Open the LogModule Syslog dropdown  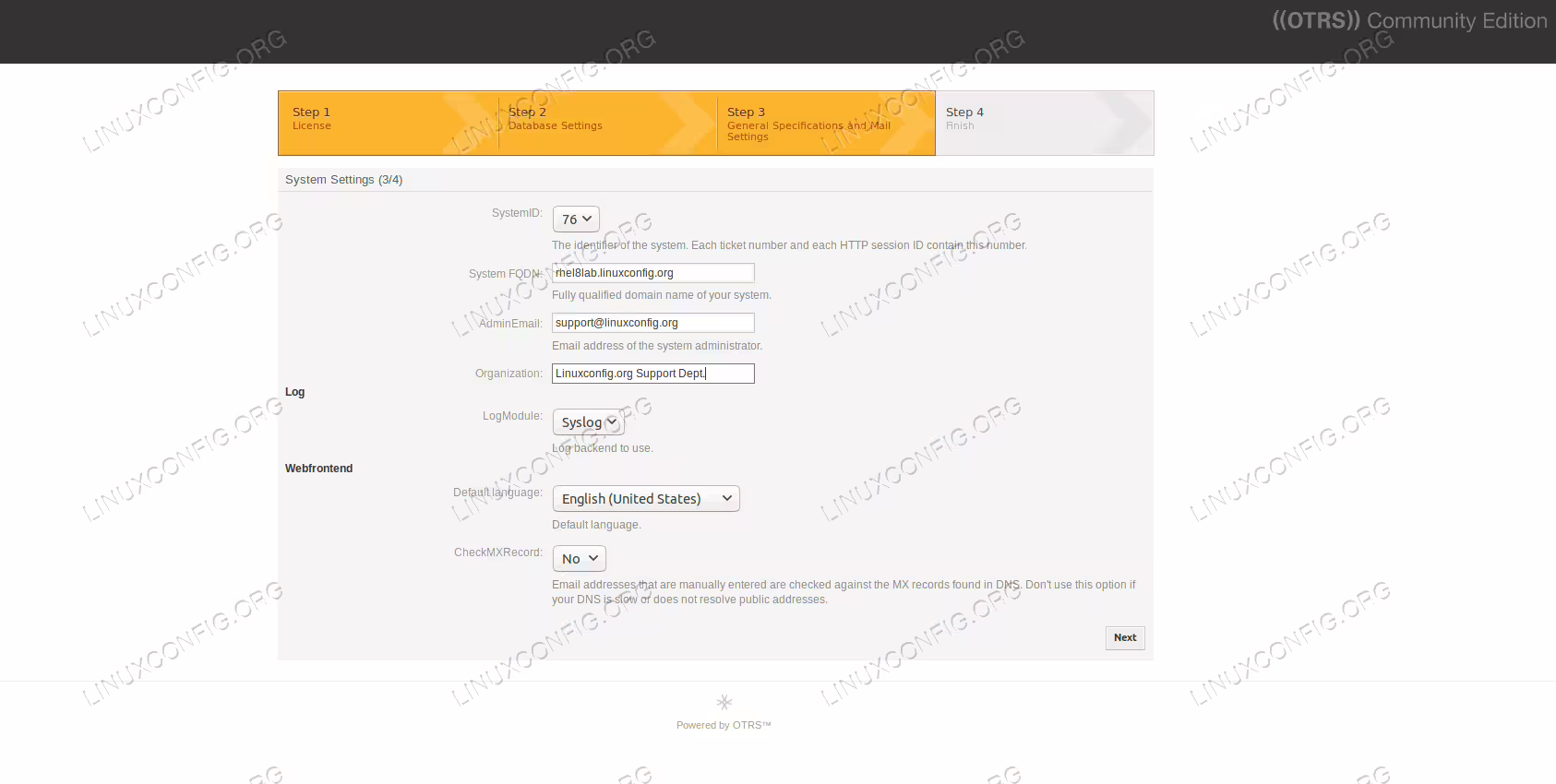588,422
